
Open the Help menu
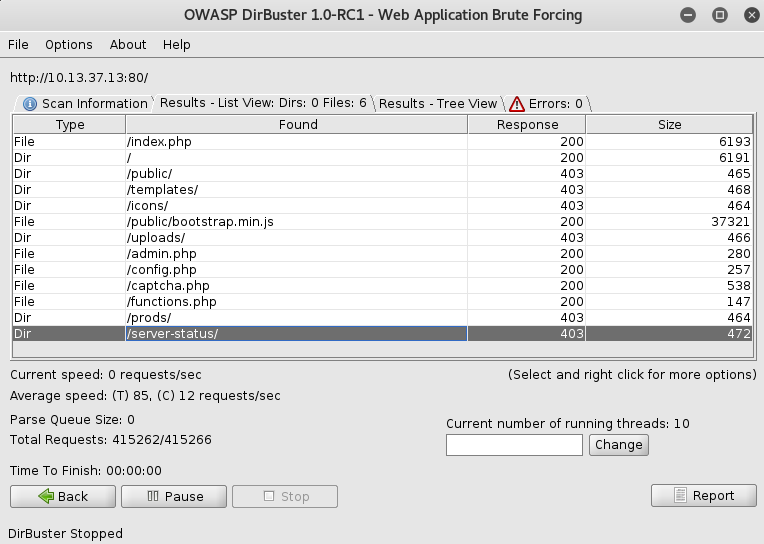tap(176, 45)
